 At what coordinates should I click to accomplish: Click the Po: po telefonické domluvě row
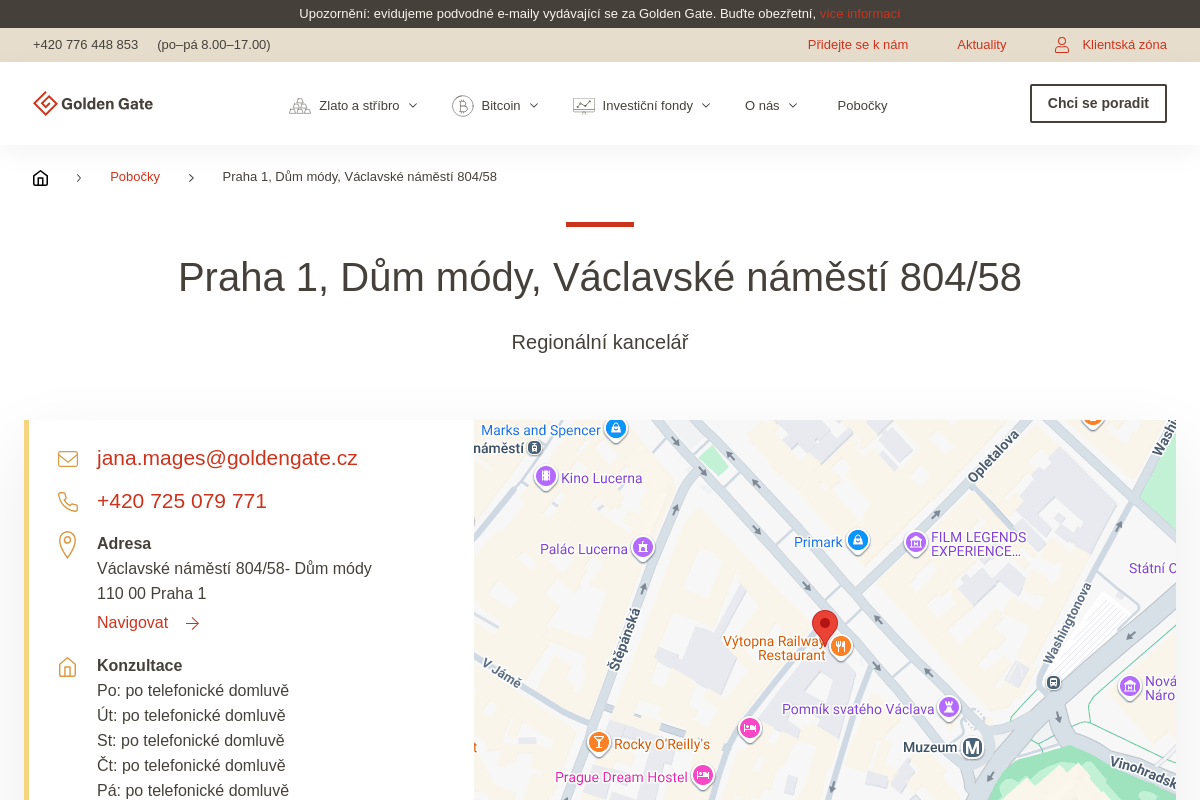193,691
